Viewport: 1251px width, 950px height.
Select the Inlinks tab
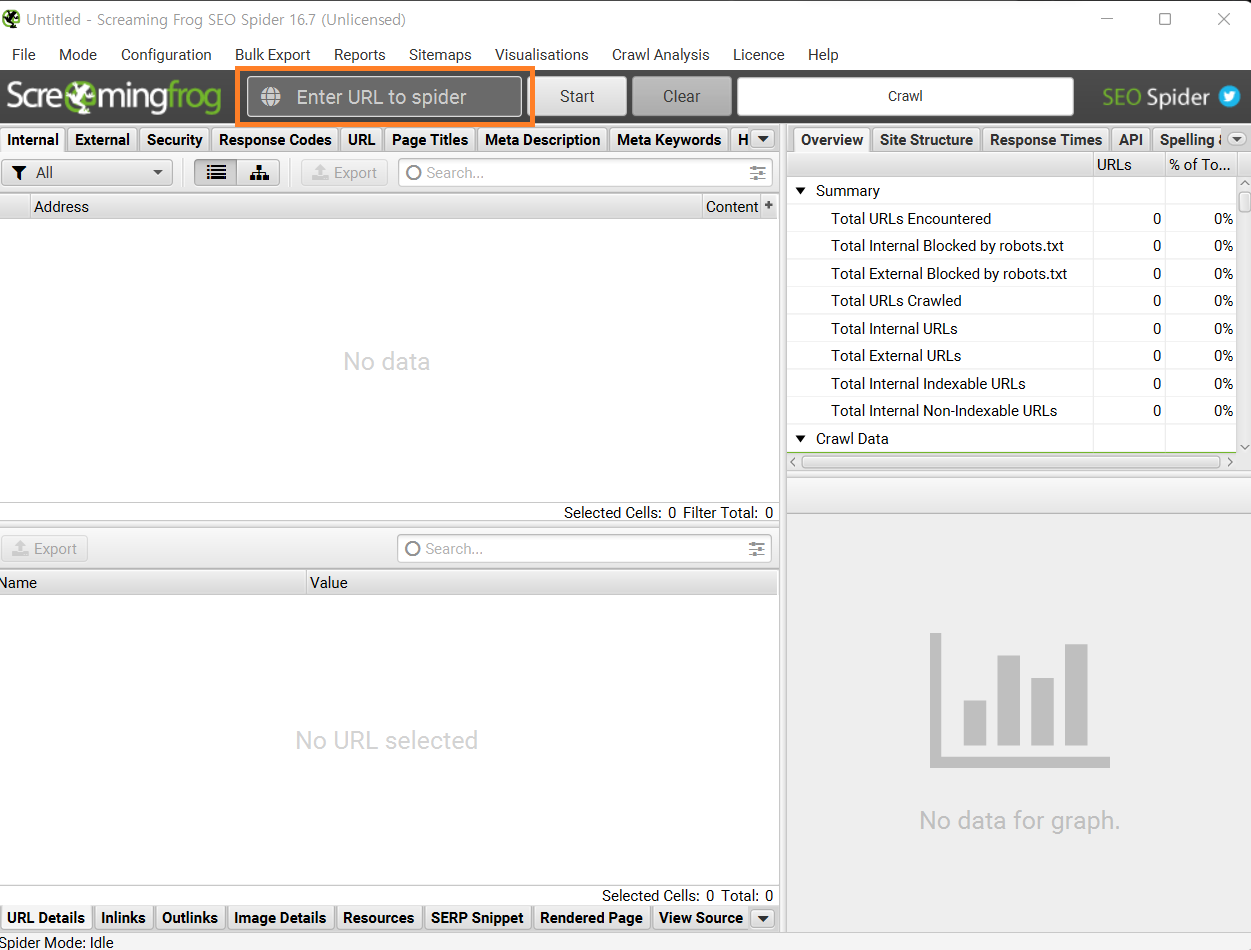point(123,918)
